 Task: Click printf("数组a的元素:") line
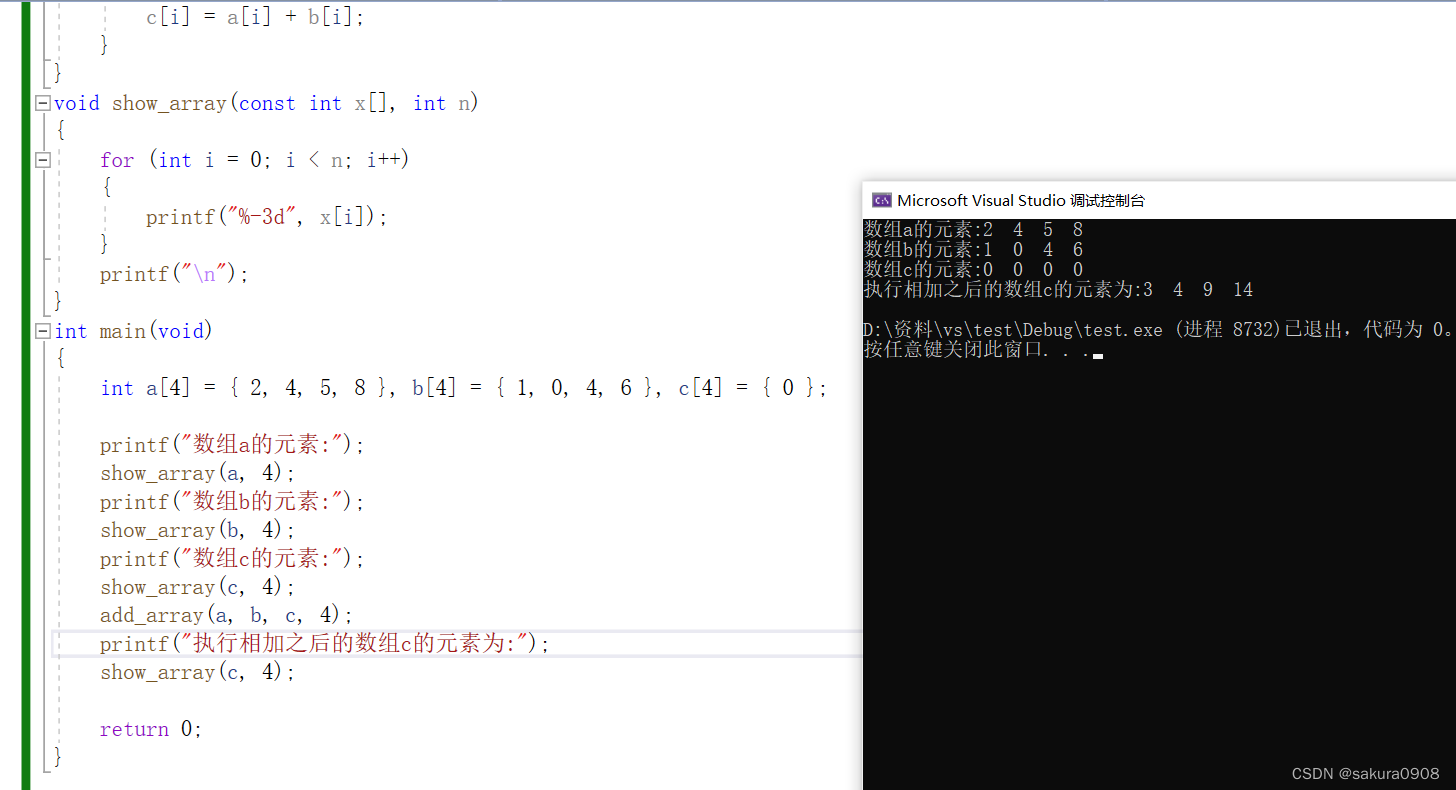coord(233,445)
